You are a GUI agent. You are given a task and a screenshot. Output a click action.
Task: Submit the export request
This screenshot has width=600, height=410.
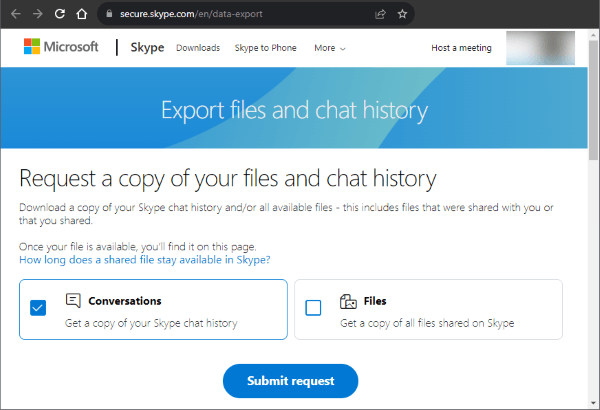(x=290, y=381)
